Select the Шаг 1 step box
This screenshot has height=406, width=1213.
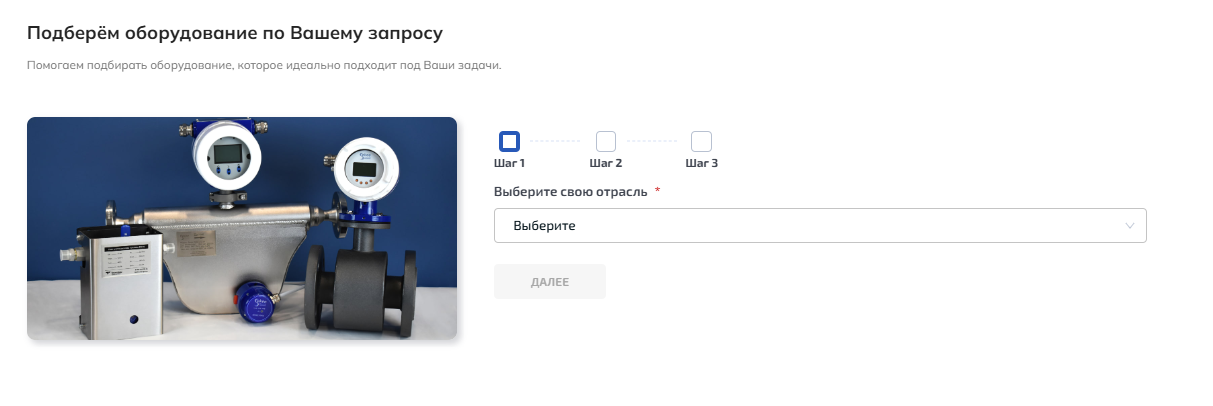click(x=509, y=141)
